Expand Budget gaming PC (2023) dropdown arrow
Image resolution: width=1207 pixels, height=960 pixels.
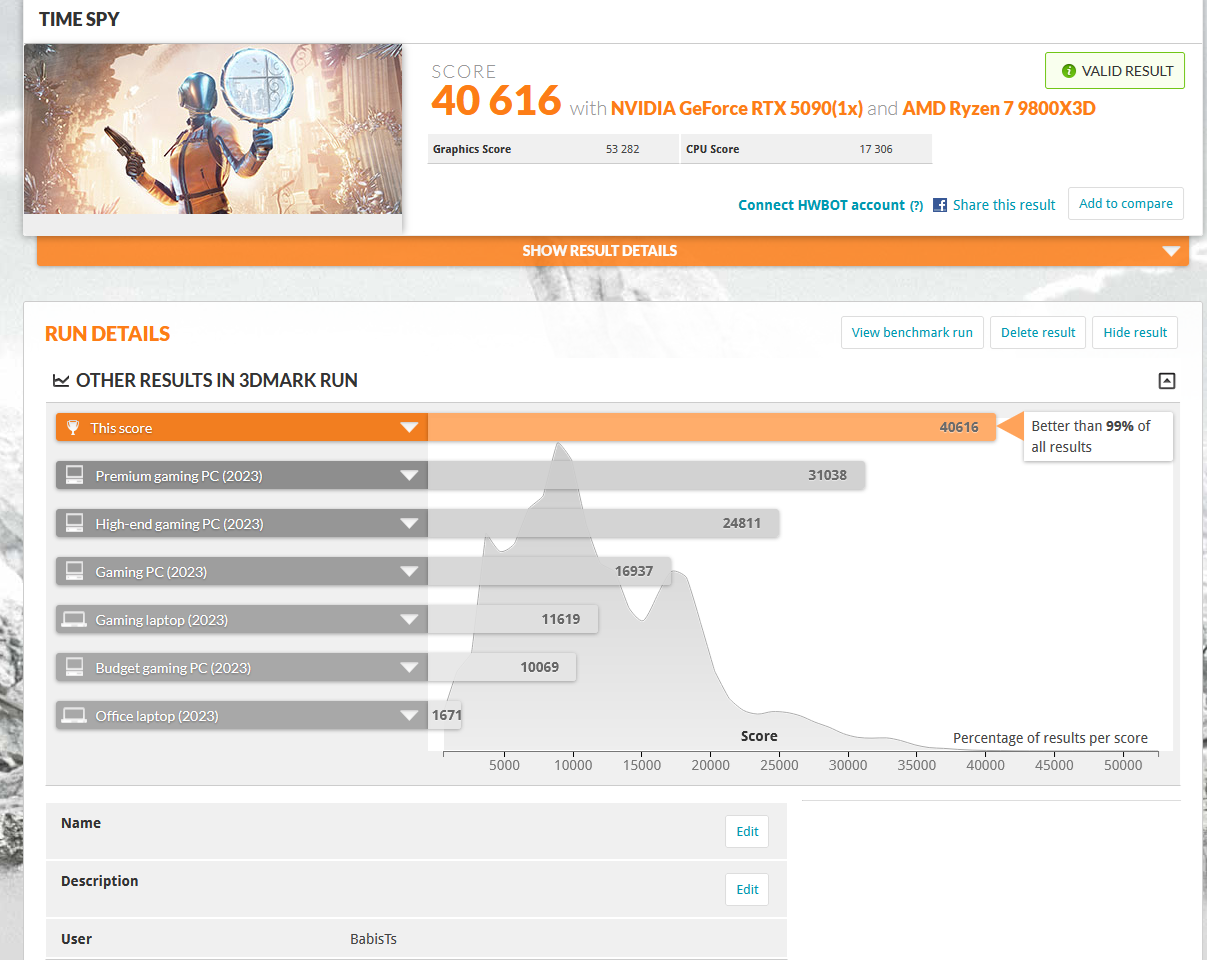point(408,668)
